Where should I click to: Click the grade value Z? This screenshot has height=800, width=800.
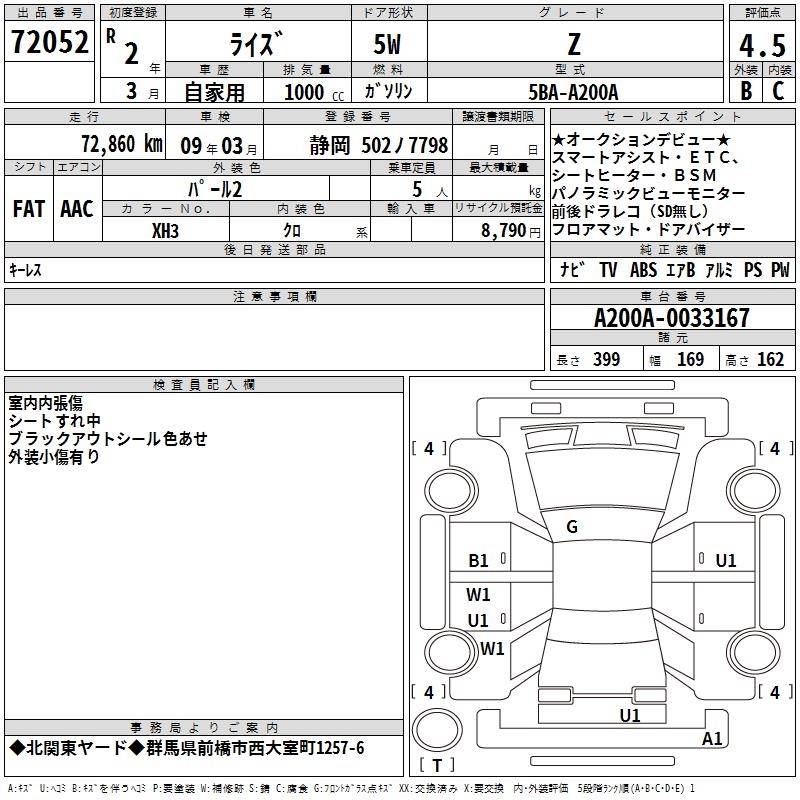pyautogui.click(x=574, y=44)
